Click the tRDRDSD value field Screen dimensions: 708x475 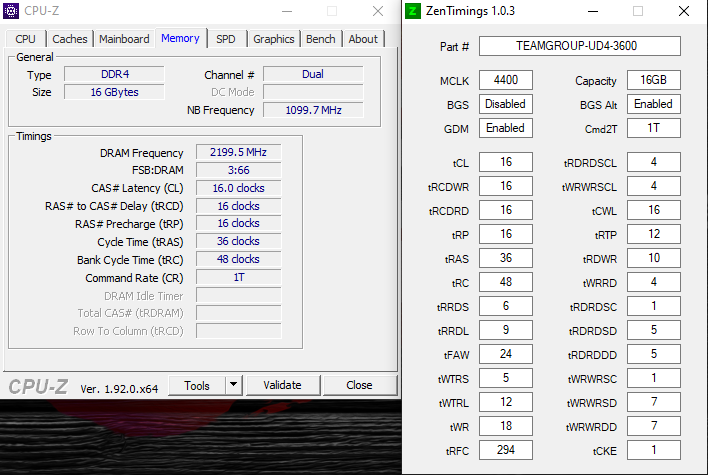(x=654, y=330)
